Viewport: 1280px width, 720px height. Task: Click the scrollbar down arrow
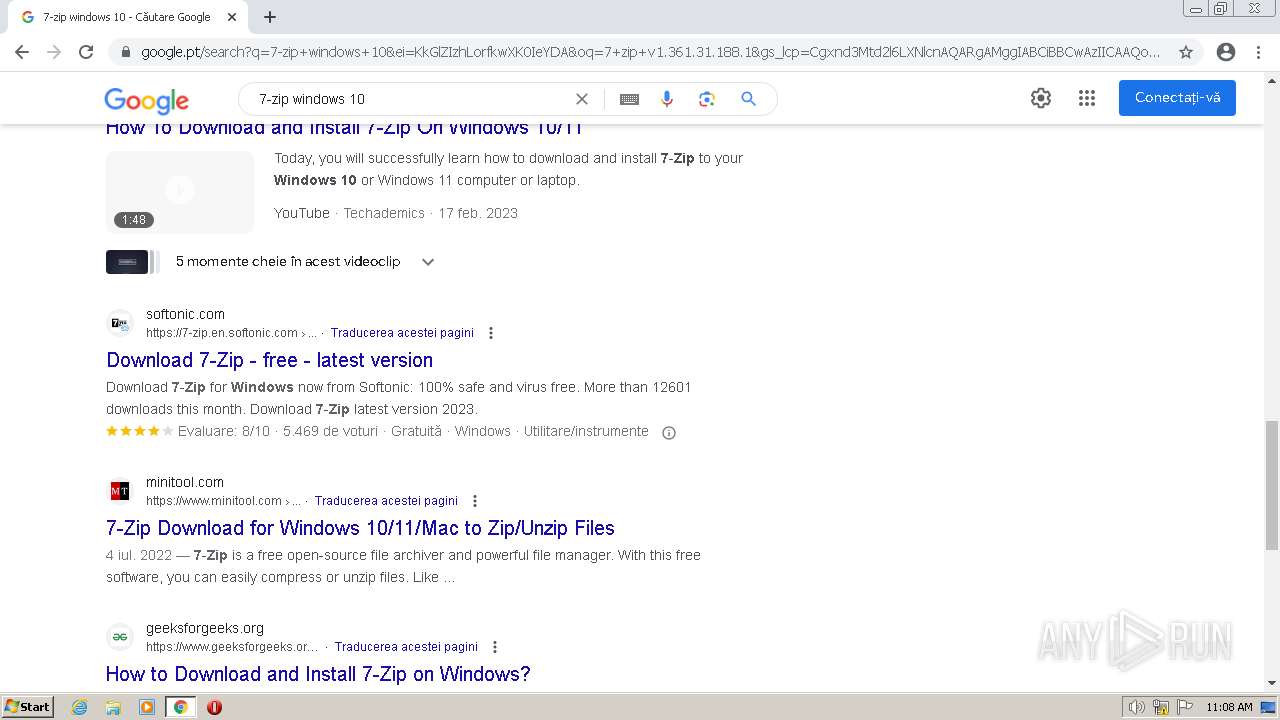point(1272,683)
